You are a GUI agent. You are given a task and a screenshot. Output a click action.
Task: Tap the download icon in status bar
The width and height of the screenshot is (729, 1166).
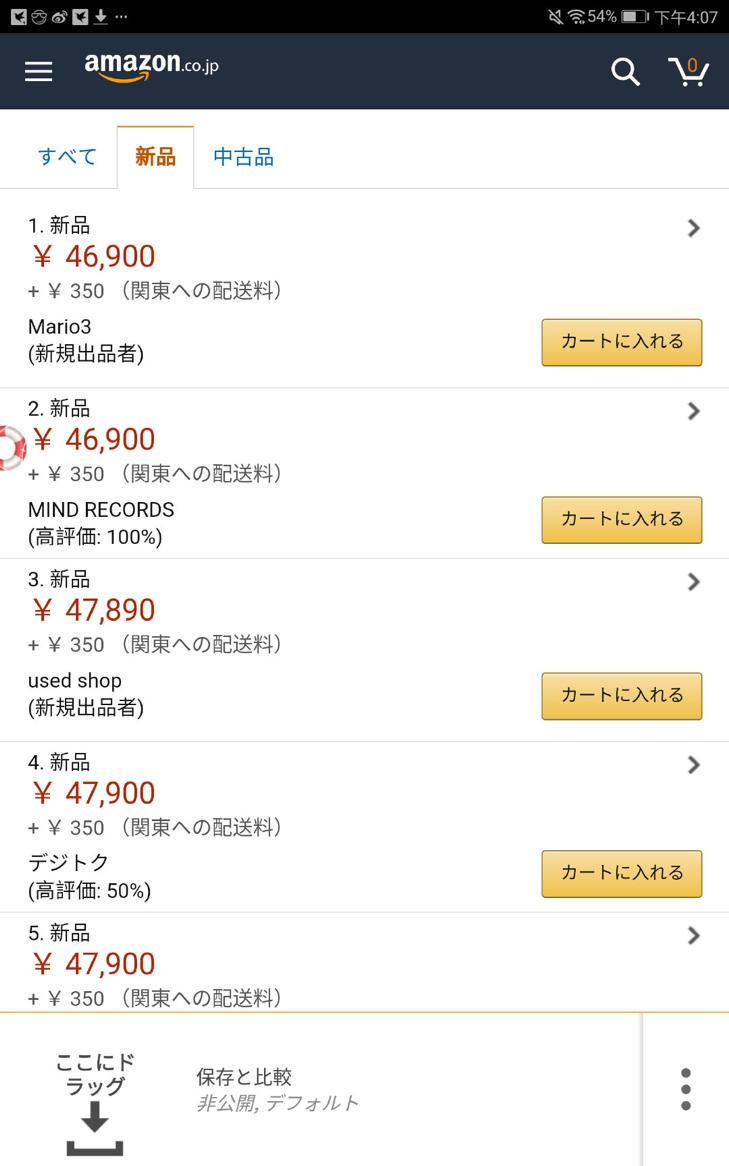click(x=101, y=16)
